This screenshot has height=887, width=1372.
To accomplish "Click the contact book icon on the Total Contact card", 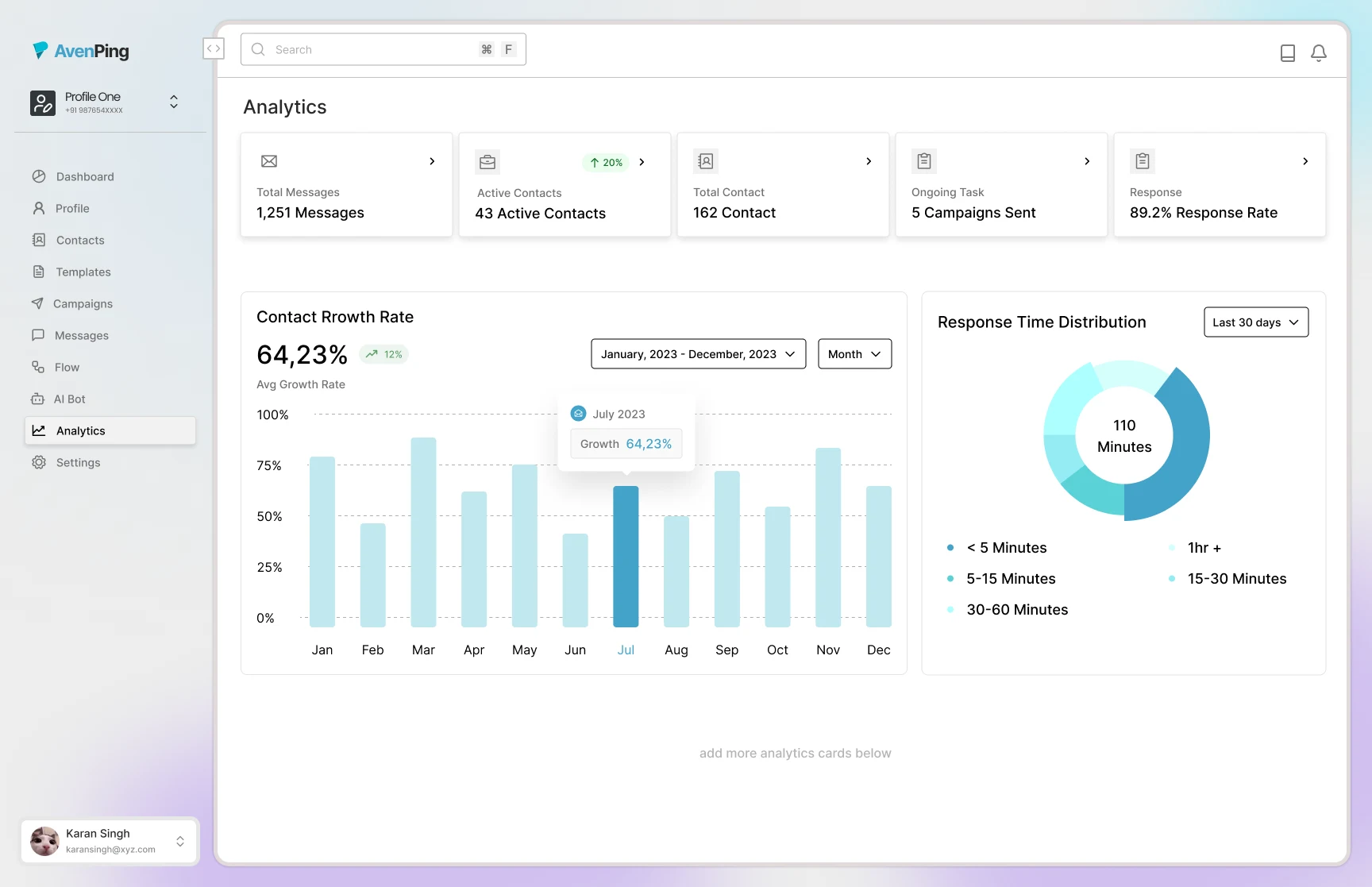I will (706, 161).
